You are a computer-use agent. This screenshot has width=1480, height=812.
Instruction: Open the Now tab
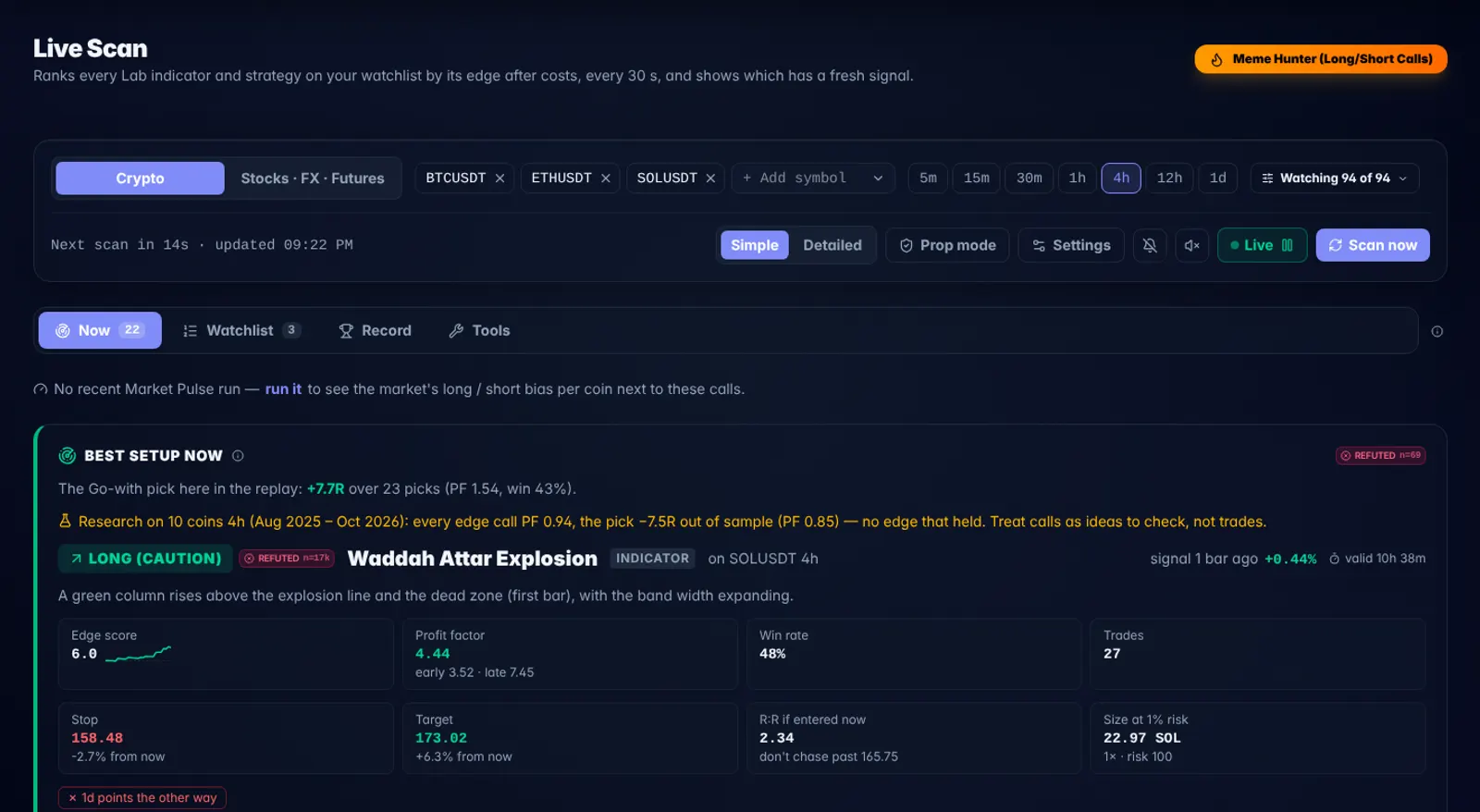[x=100, y=330]
